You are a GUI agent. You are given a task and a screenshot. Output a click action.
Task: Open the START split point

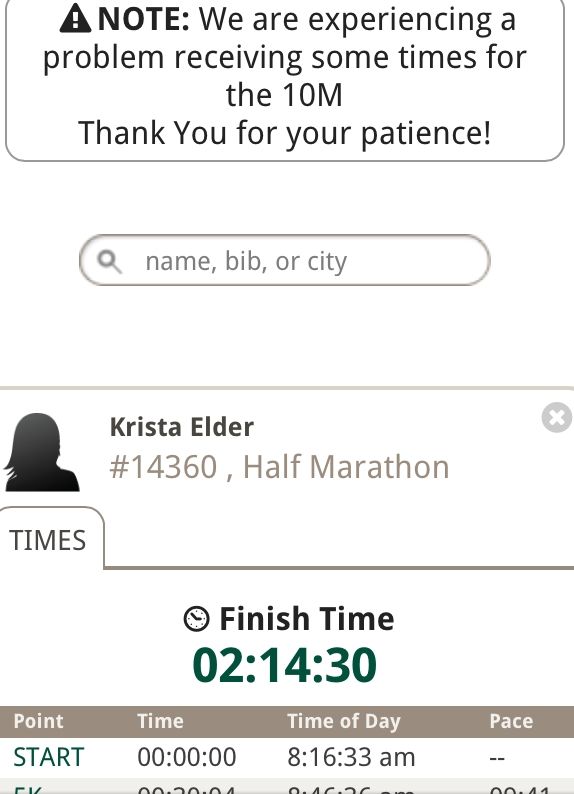point(49,758)
